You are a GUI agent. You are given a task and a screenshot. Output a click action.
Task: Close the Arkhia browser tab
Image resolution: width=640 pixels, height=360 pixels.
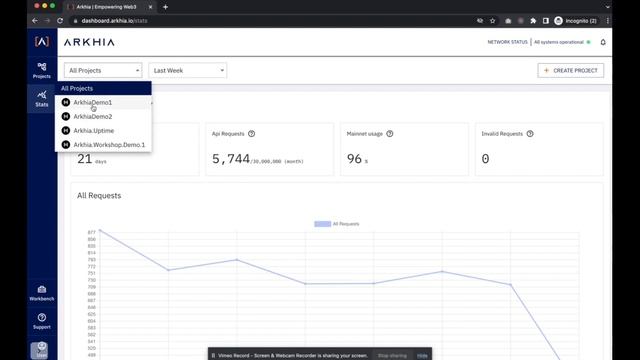point(150,7)
